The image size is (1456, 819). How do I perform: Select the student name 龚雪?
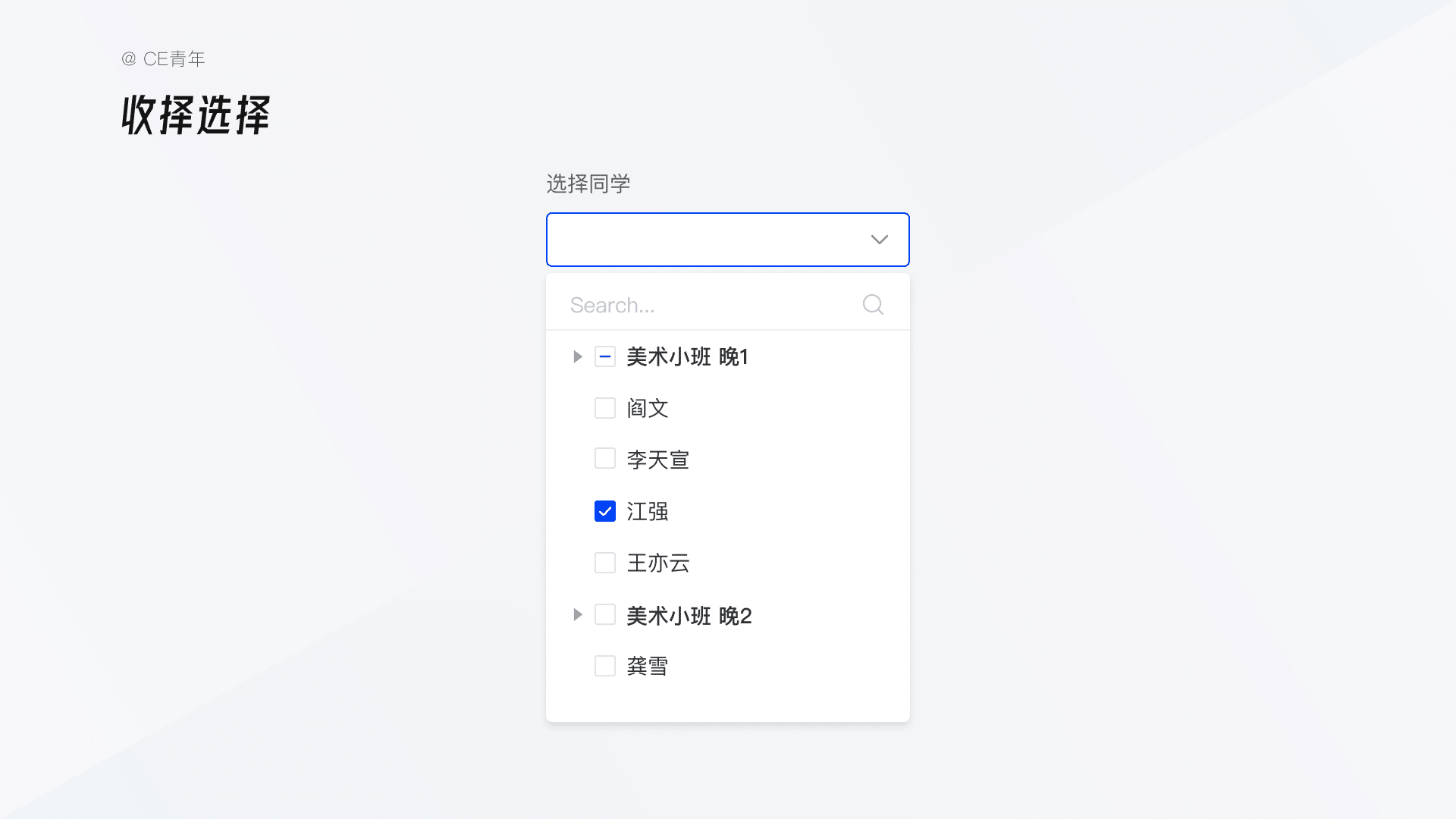(x=648, y=667)
